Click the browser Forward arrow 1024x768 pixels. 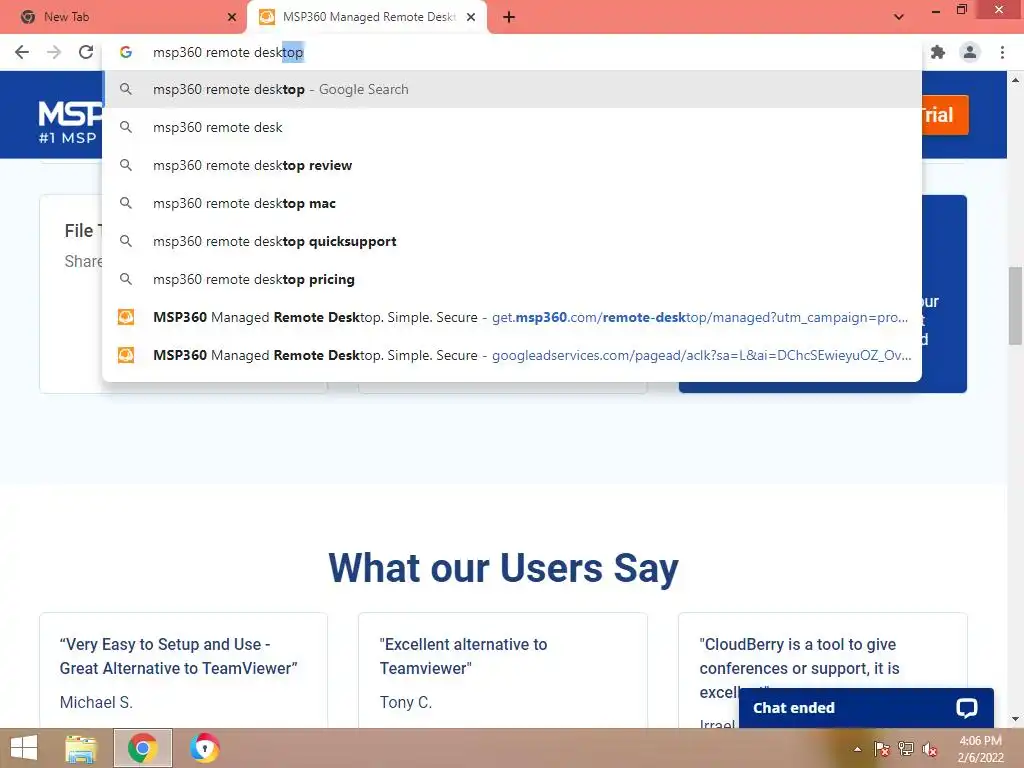54,52
